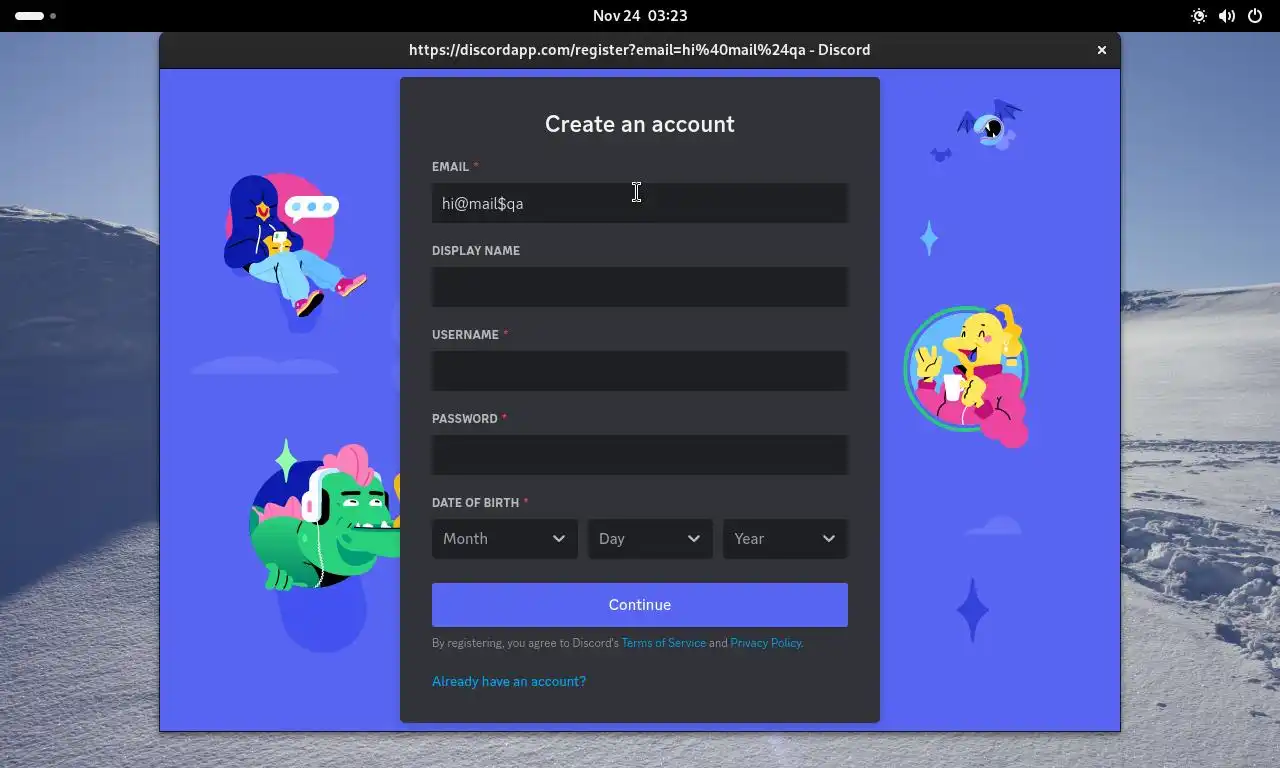1280x768 pixels.
Task: Open the Day dropdown
Action: coord(650,538)
